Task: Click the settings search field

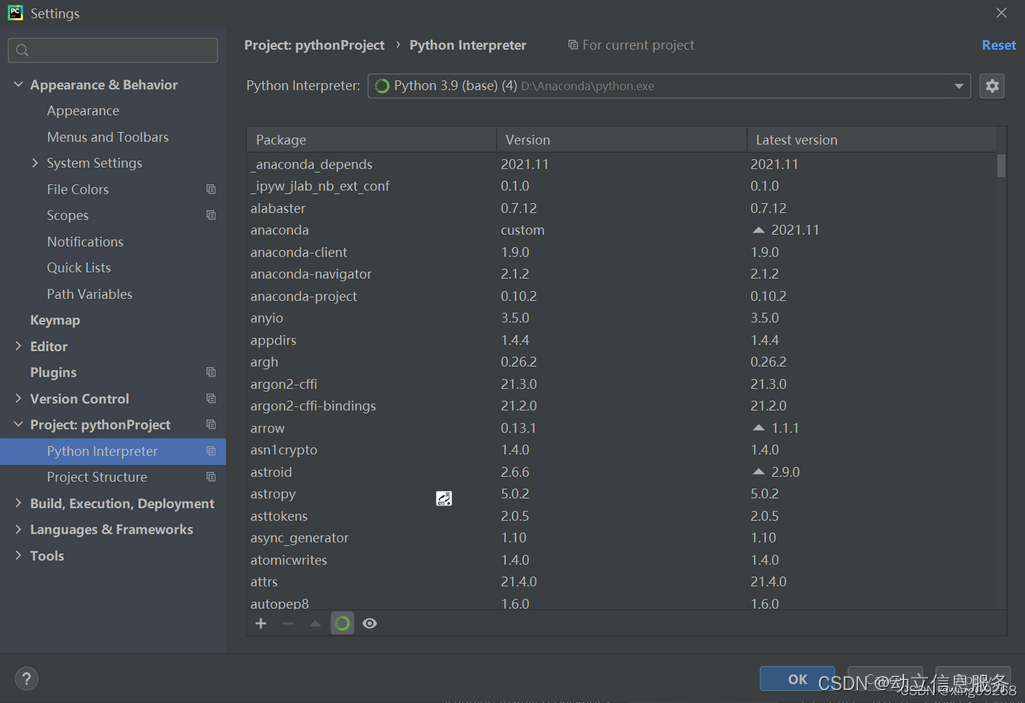Action: pyautogui.click(x=113, y=50)
